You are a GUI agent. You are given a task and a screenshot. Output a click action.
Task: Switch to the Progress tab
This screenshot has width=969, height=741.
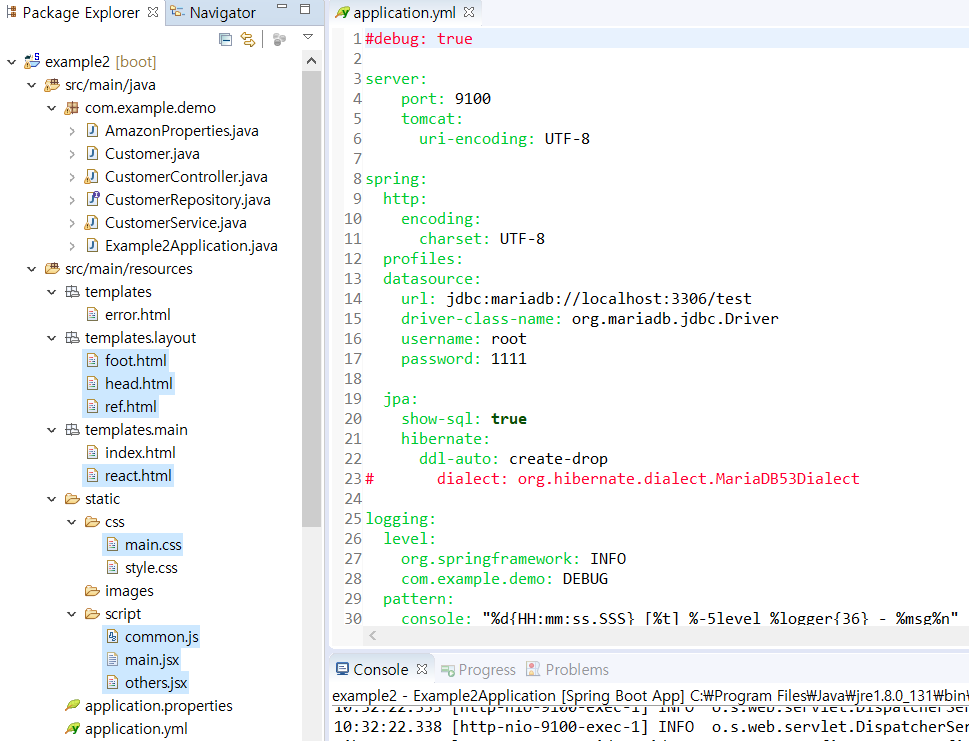(x=478, y=669)
